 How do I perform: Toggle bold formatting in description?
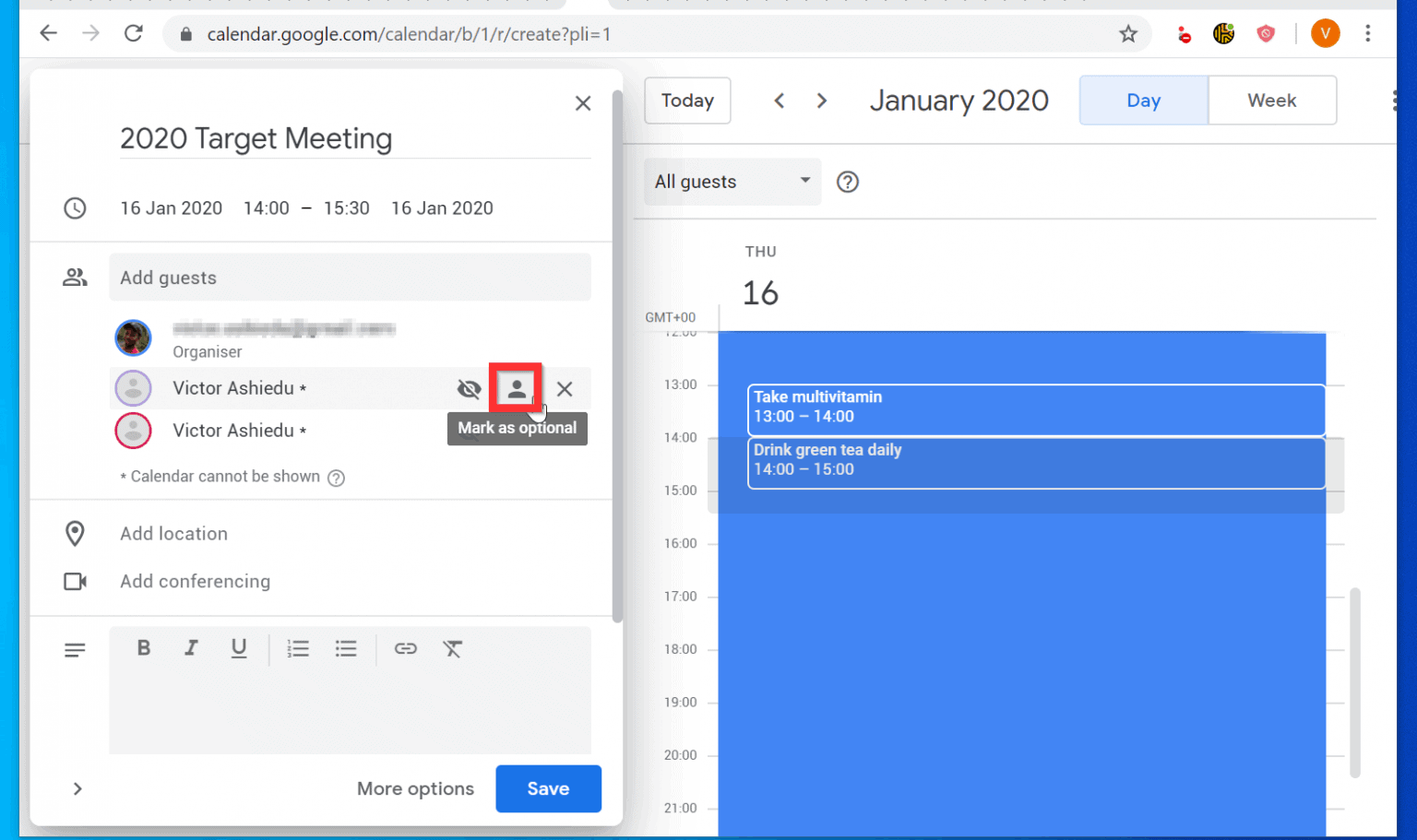(x=143, y=648)
